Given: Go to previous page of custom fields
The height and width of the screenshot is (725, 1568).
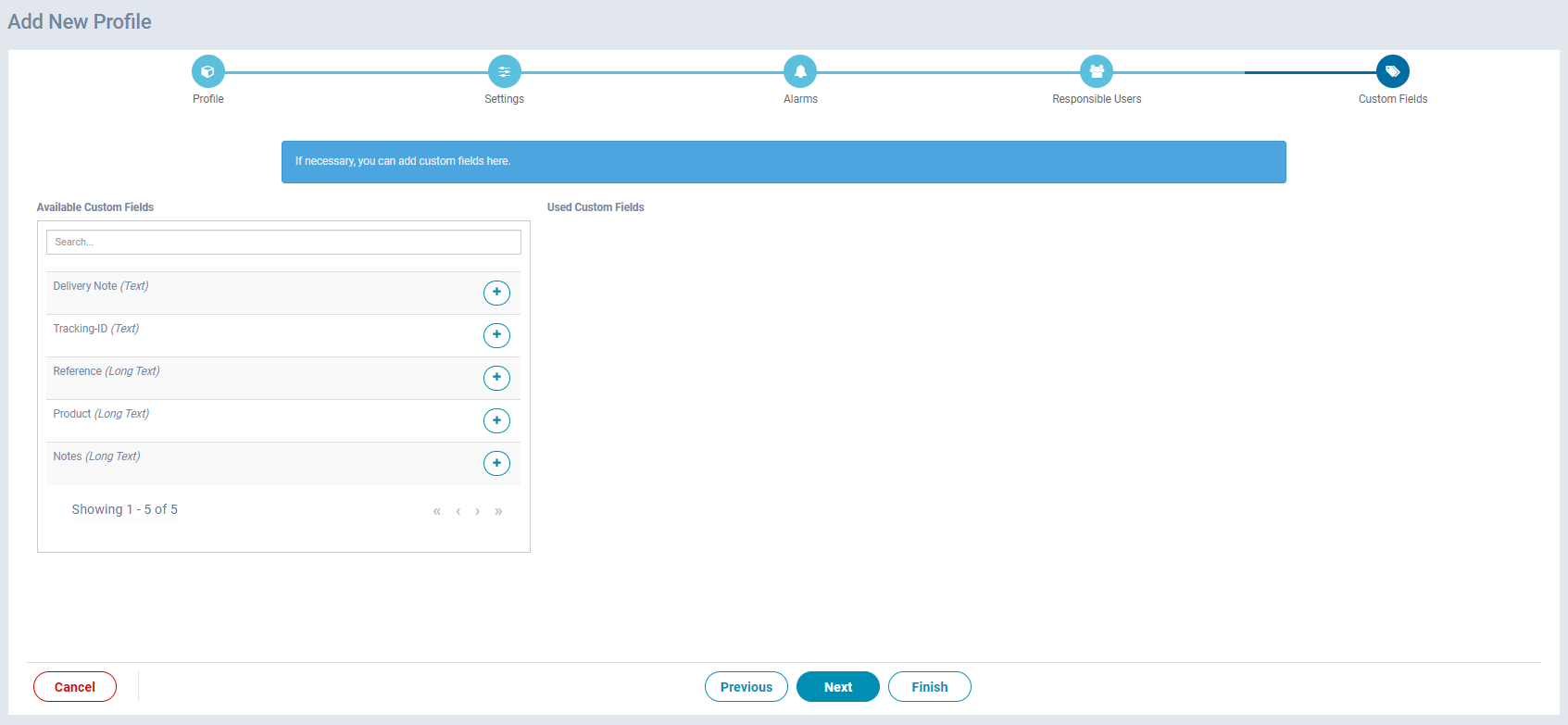Looking at the screenshot, I should click(458, 511).
